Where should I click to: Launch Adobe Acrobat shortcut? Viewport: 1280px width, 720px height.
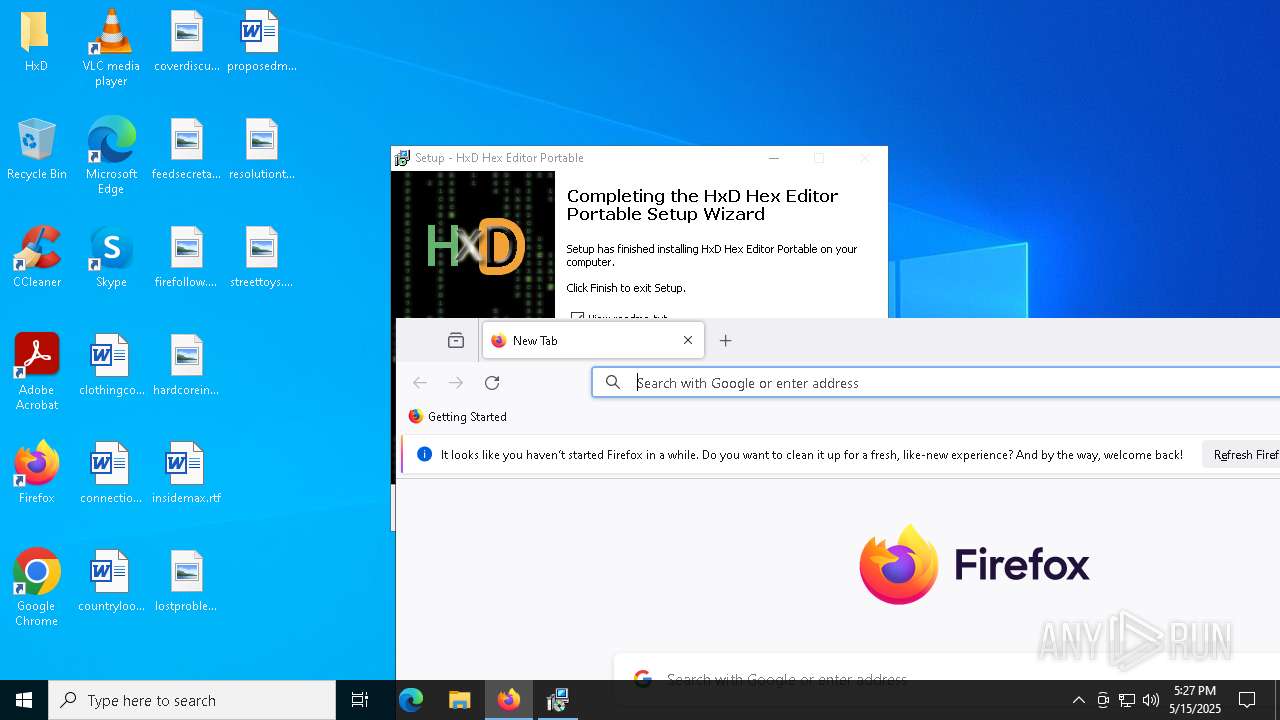[36, 371]
